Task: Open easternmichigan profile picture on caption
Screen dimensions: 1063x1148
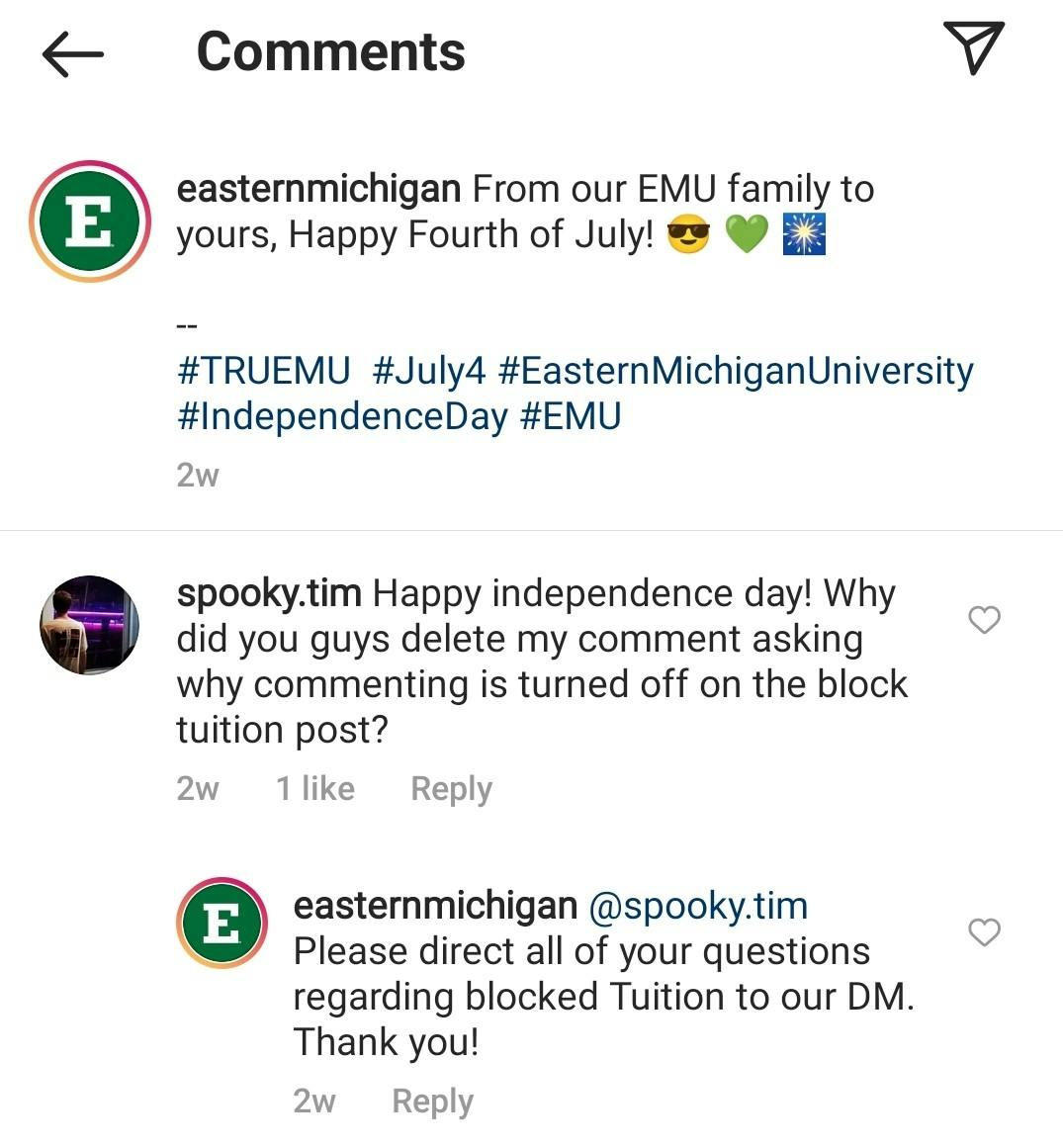Action: (x=89, y=221)
